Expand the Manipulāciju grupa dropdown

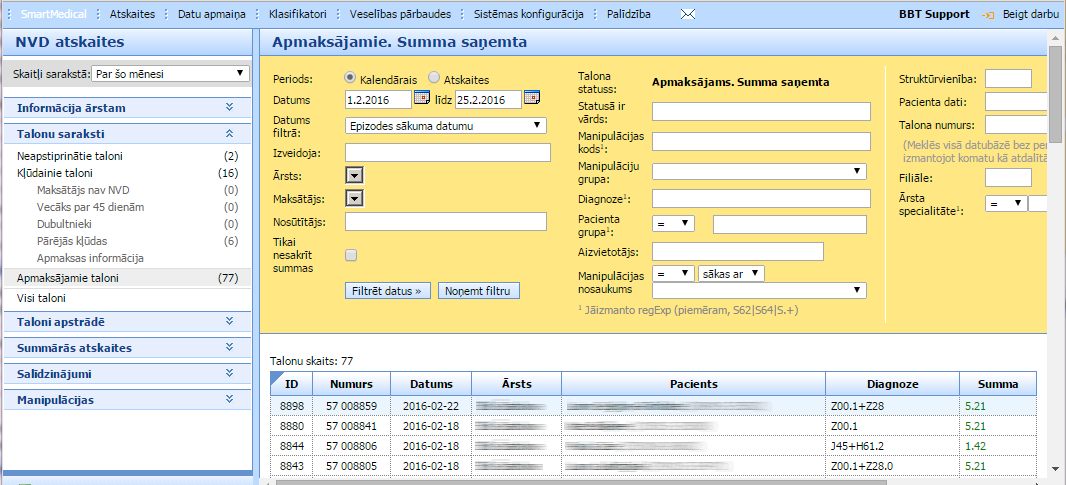click(x=760, y=171)
